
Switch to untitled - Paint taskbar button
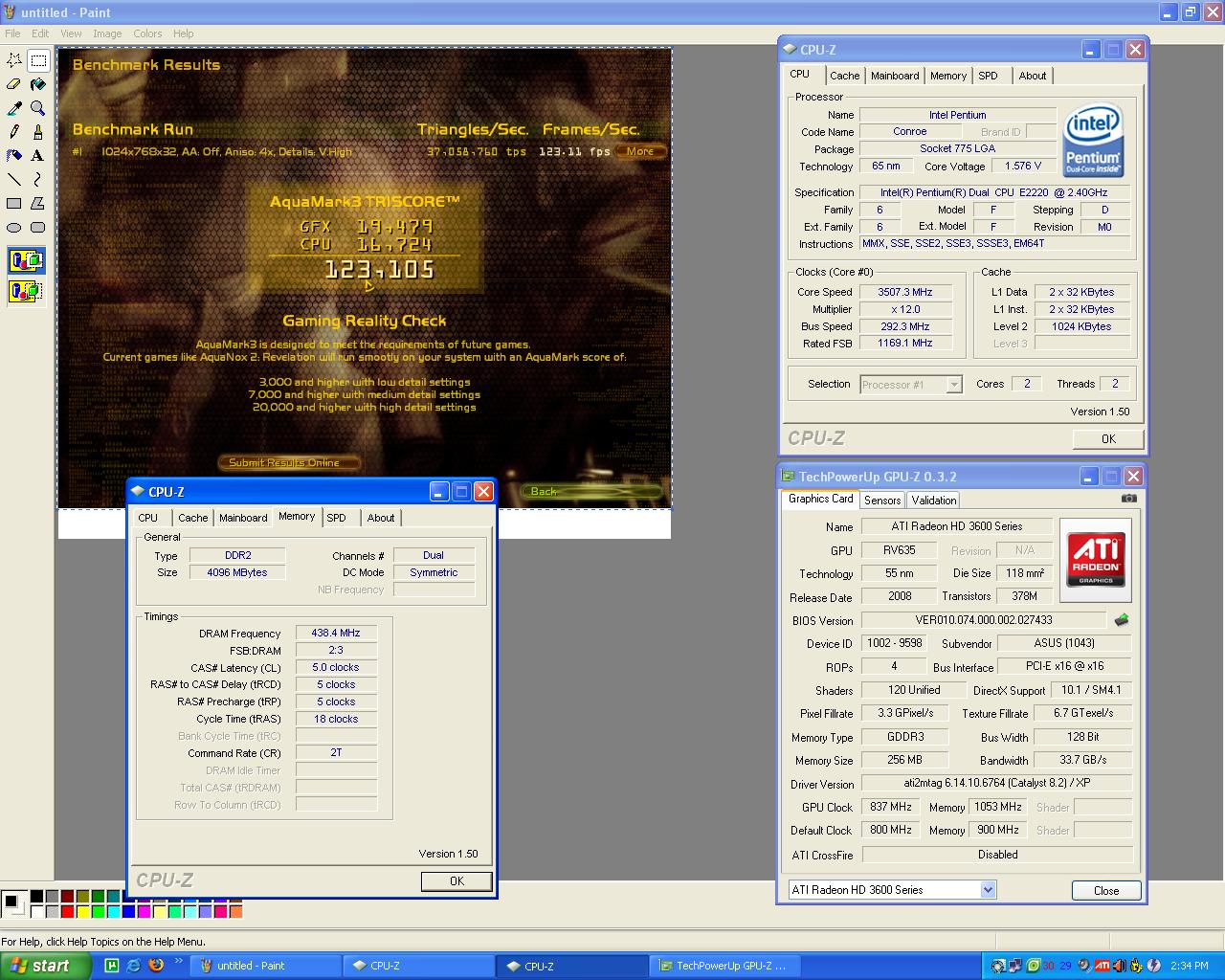pyautogui.click(x=265, y=966)
